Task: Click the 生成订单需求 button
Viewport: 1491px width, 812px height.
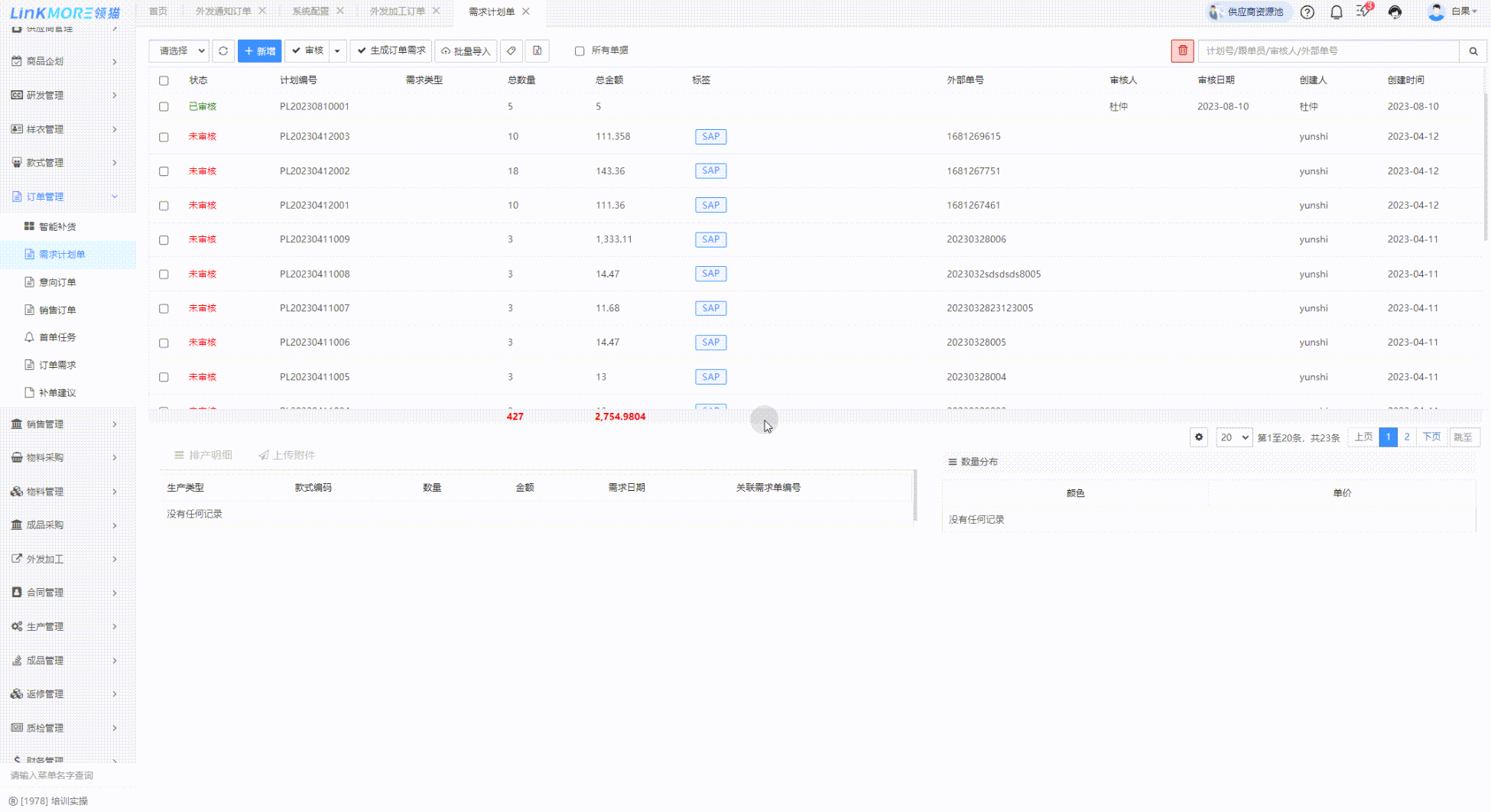Action: click(x=391, y=51)
